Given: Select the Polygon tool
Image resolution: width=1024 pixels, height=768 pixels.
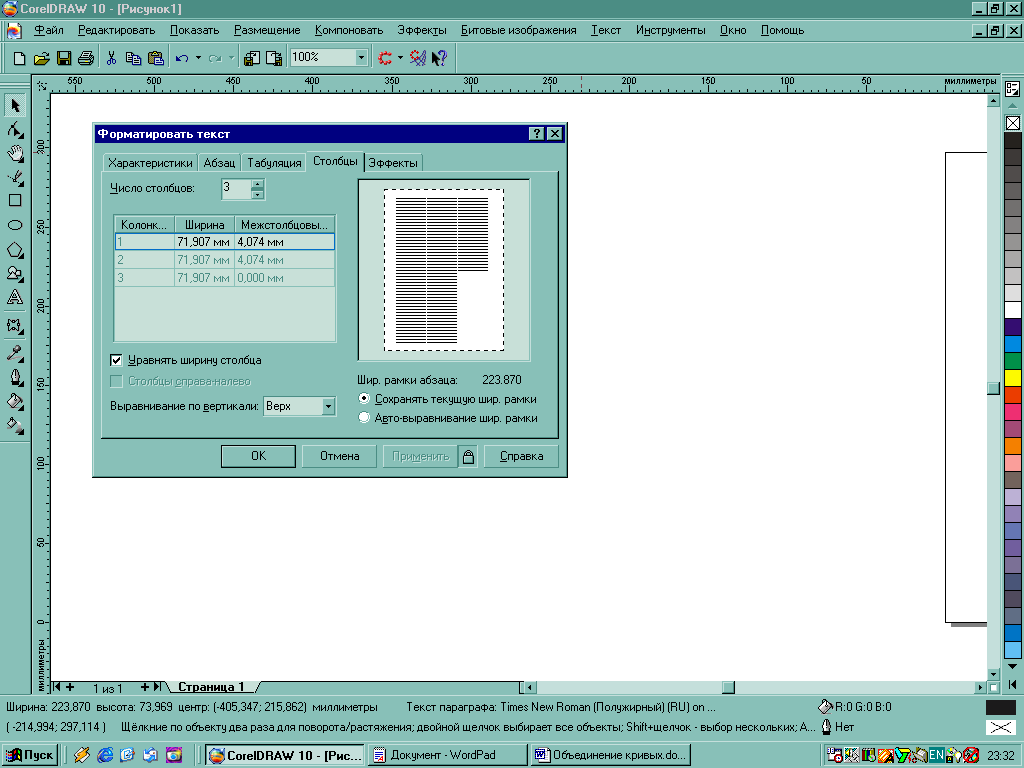Looking at the screenshot, I should coord(15,249).
